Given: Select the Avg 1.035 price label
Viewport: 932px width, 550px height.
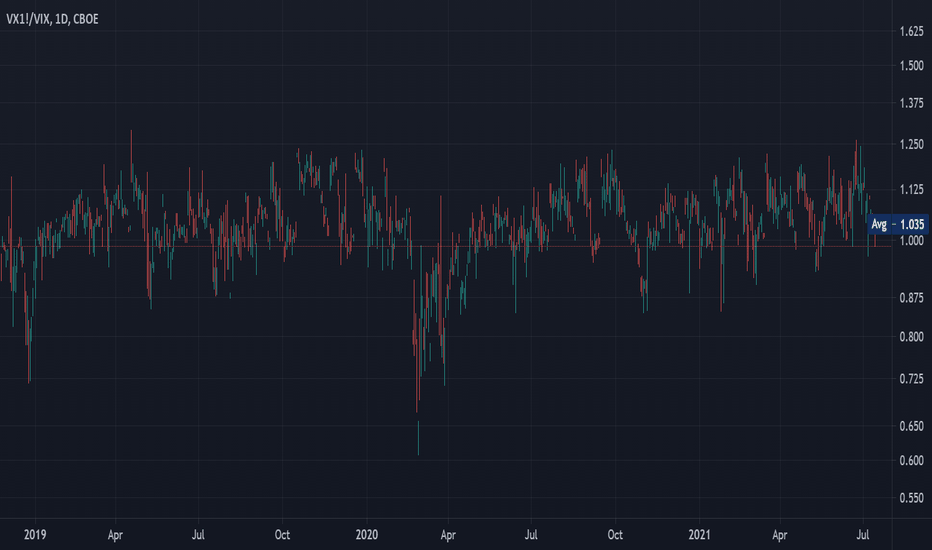Looking at the screenshot, I should [898, 225].
